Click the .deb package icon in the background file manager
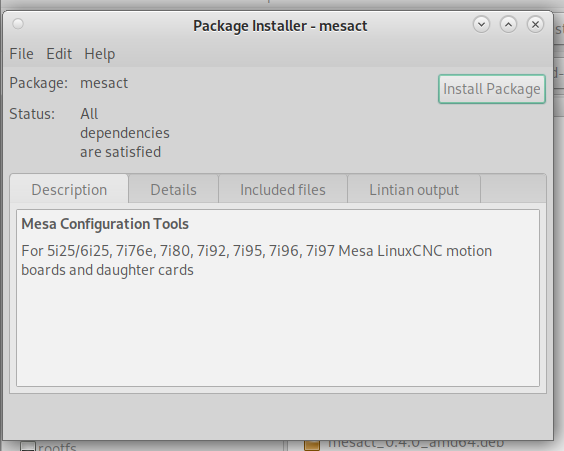 312,445
